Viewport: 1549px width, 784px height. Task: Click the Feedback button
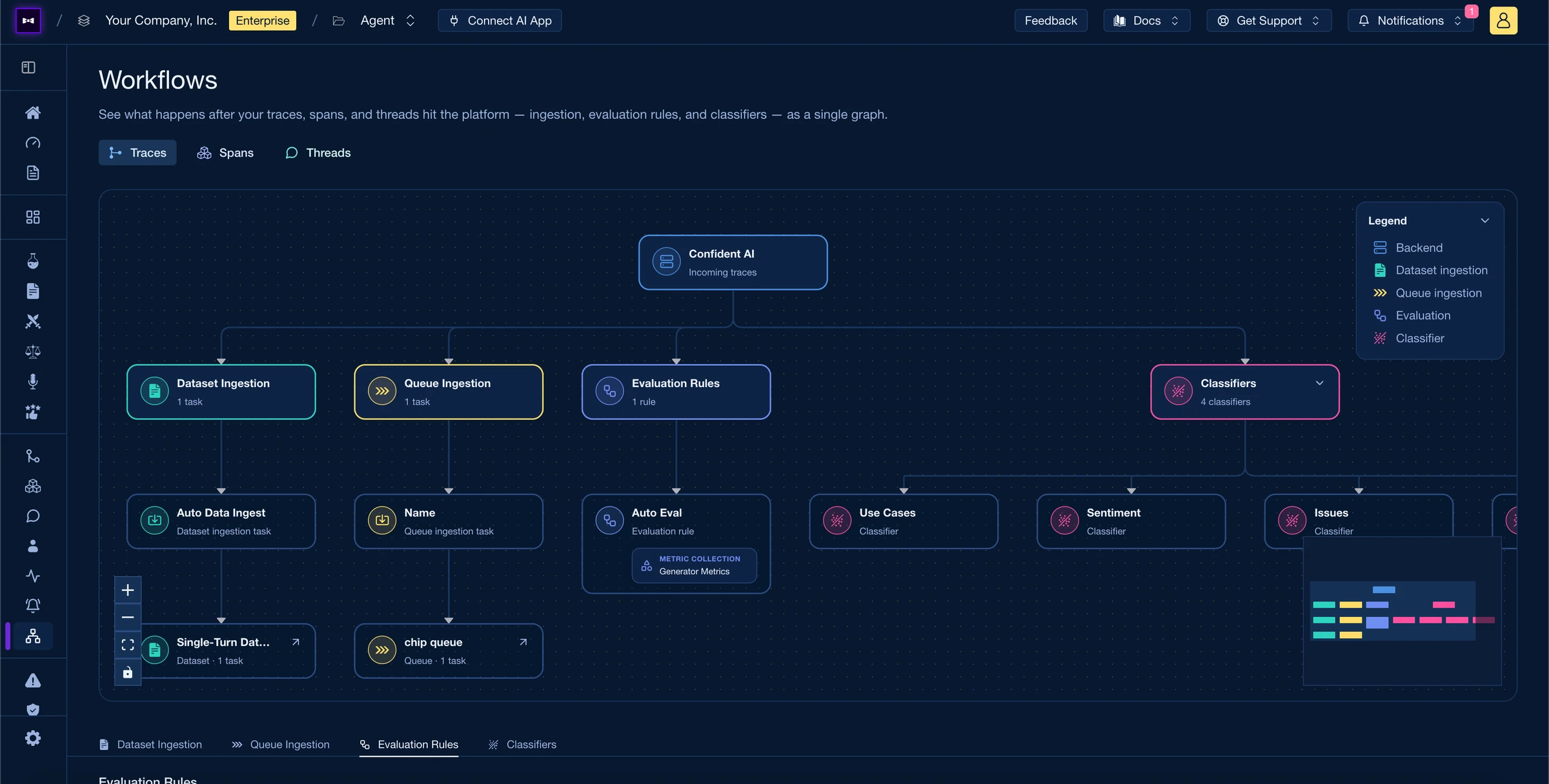coord(1051,21)
